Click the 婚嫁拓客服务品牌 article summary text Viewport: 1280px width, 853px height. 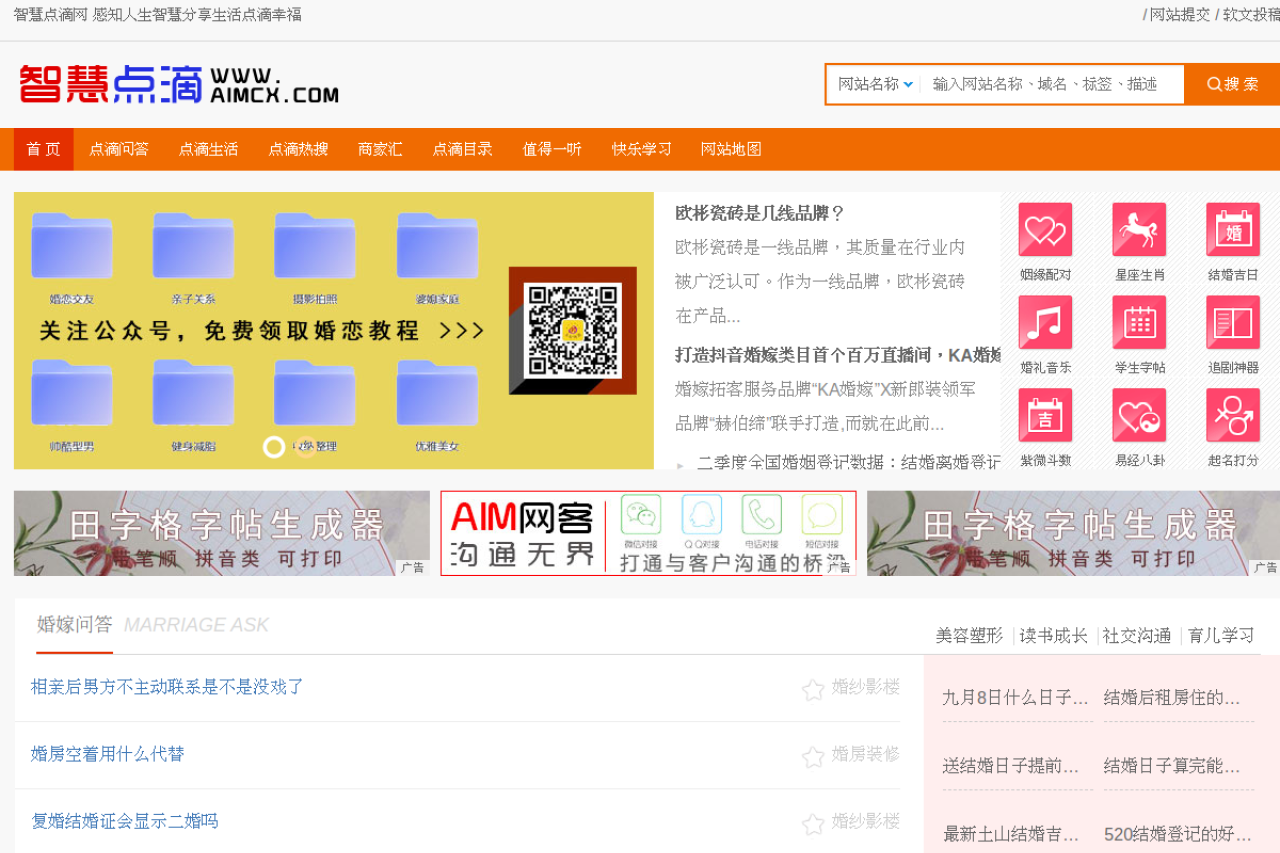pyautogui.click(x=826, y=406)
